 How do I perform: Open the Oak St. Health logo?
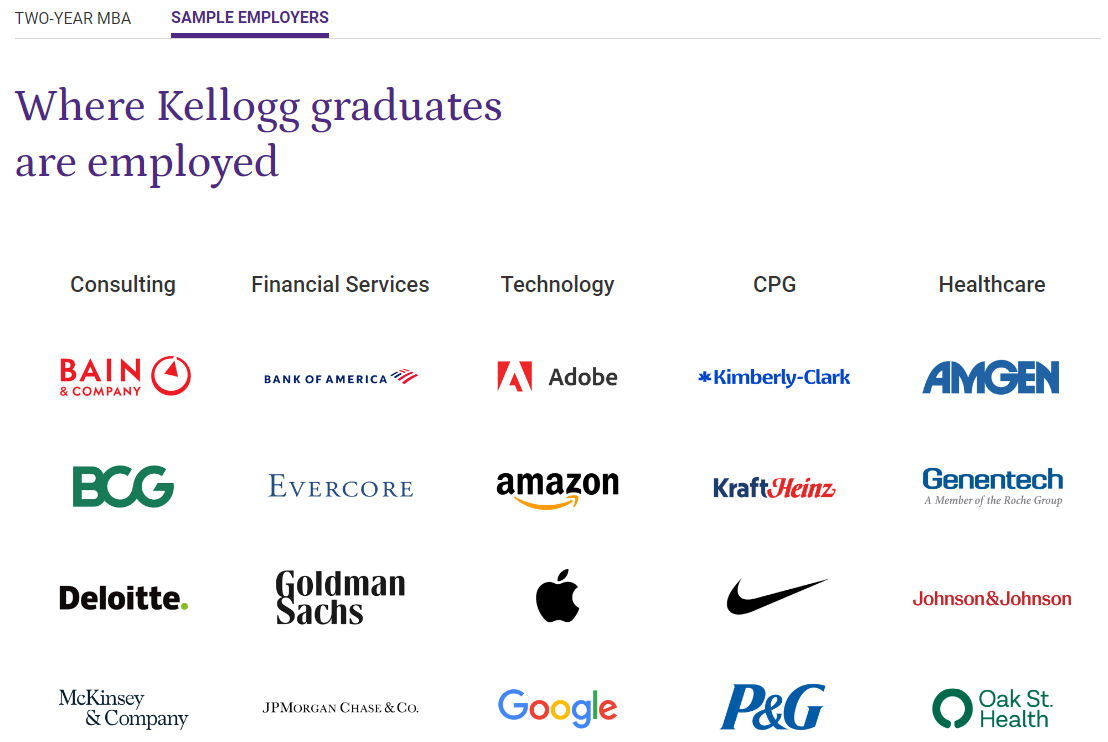pyautogui.click(x=991, y=708)
